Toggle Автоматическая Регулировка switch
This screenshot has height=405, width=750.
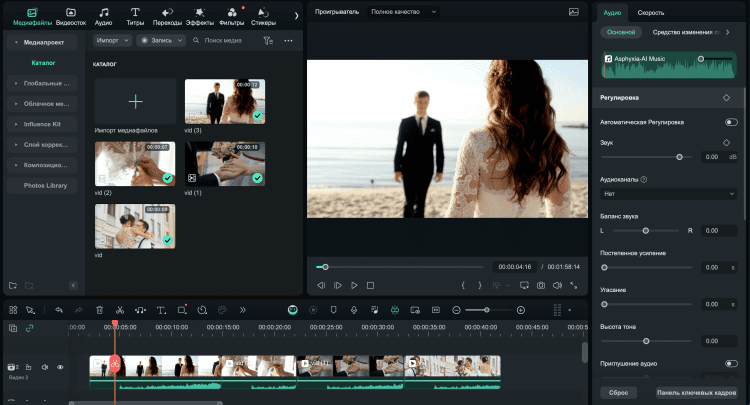point(731,122)
